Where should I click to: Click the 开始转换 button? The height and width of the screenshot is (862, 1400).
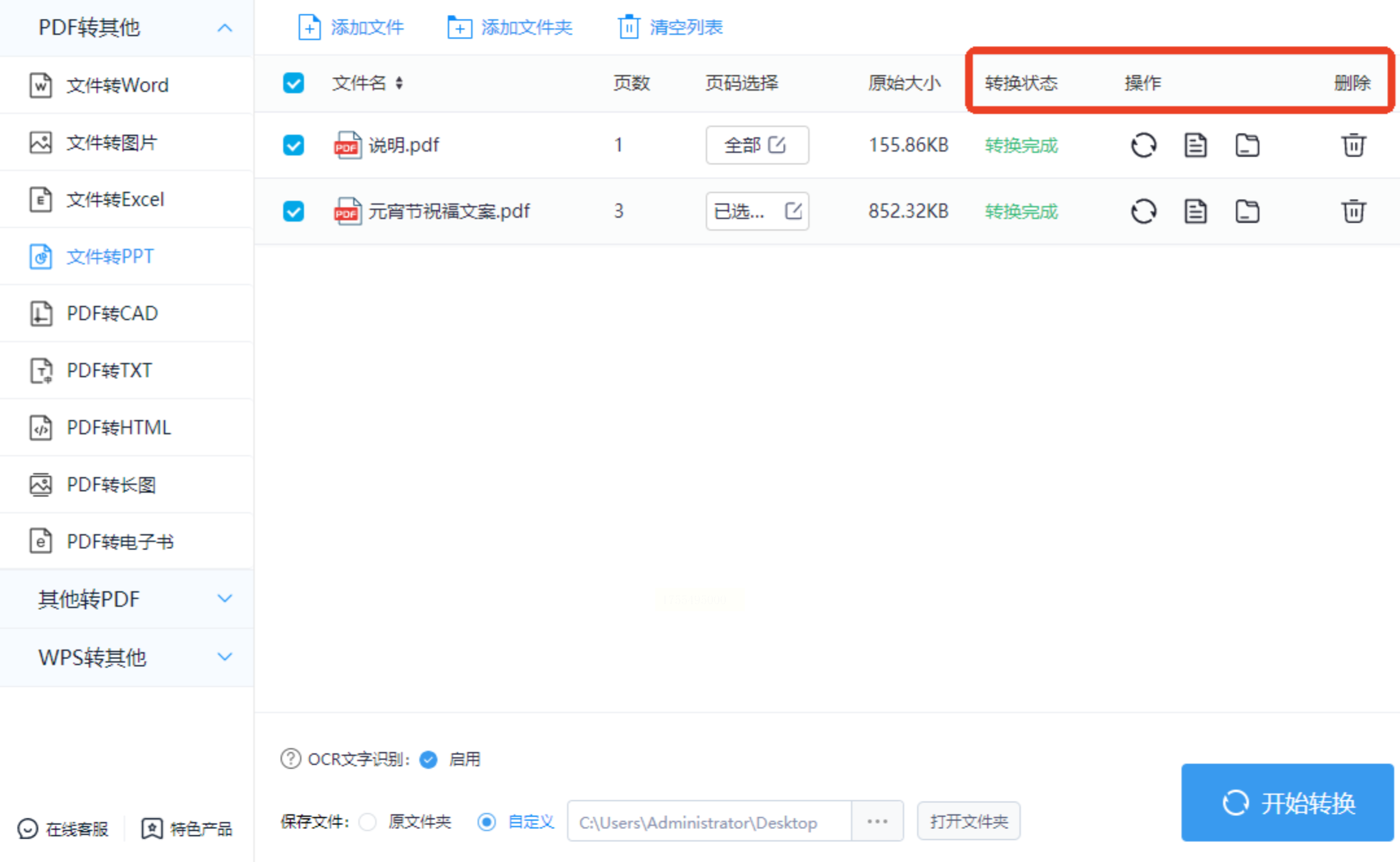tap(1287, 802)
